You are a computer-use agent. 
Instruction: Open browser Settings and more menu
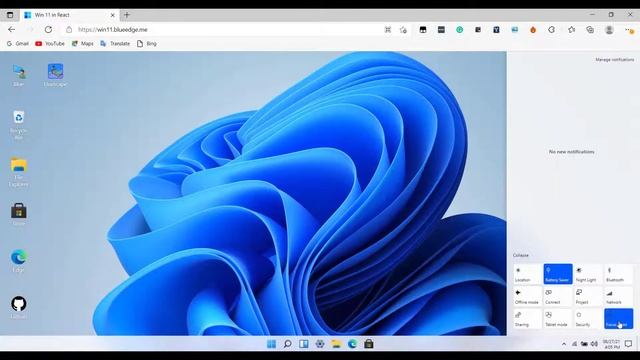629,29
